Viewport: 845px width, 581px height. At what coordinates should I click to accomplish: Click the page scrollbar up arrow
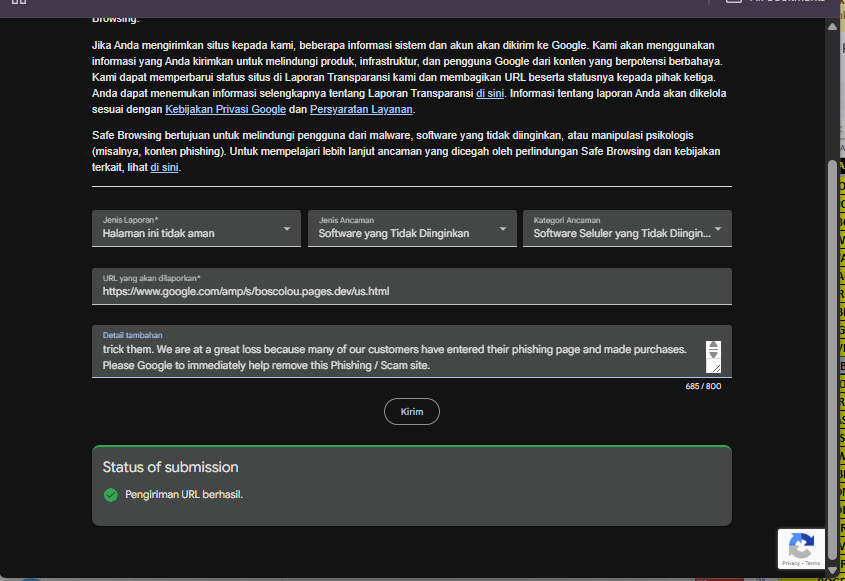(832, 26)
